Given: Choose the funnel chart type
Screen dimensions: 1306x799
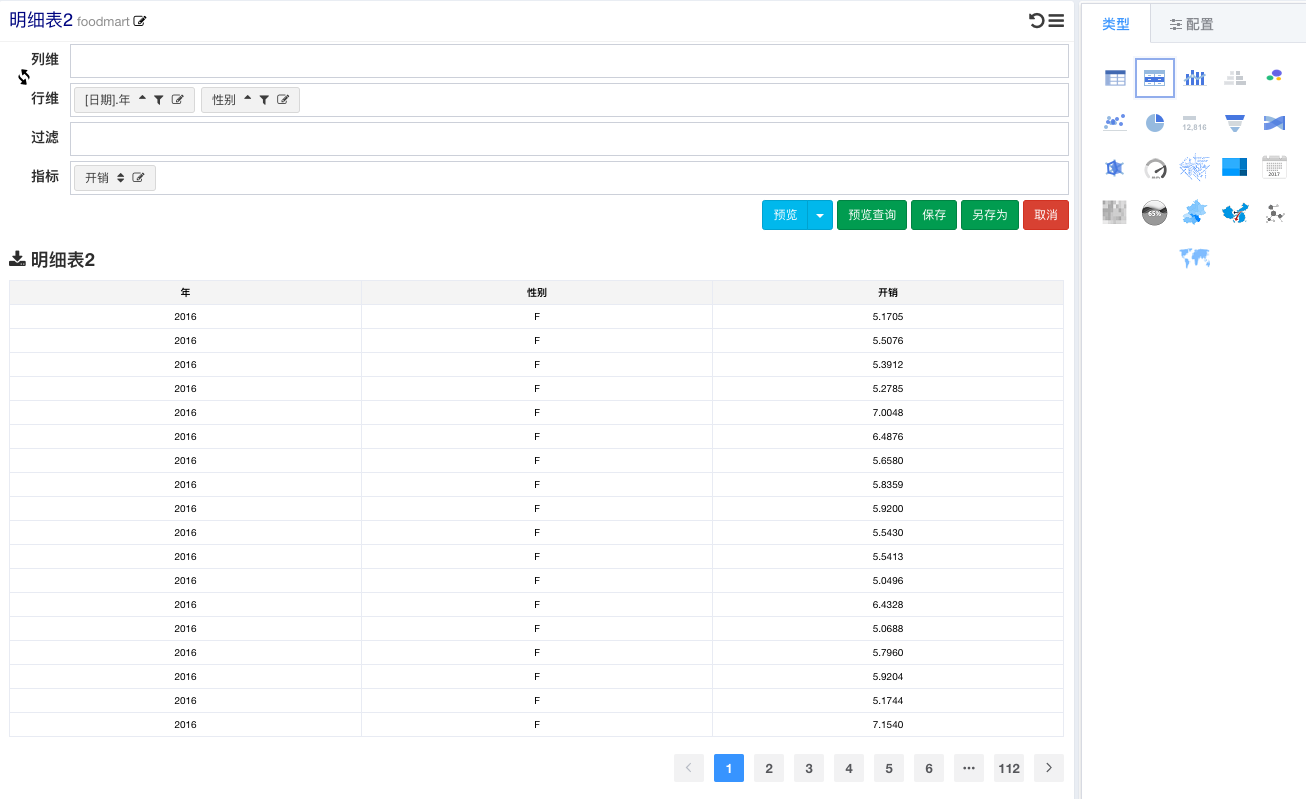Looking at the screenshot, I should 1234,122.
